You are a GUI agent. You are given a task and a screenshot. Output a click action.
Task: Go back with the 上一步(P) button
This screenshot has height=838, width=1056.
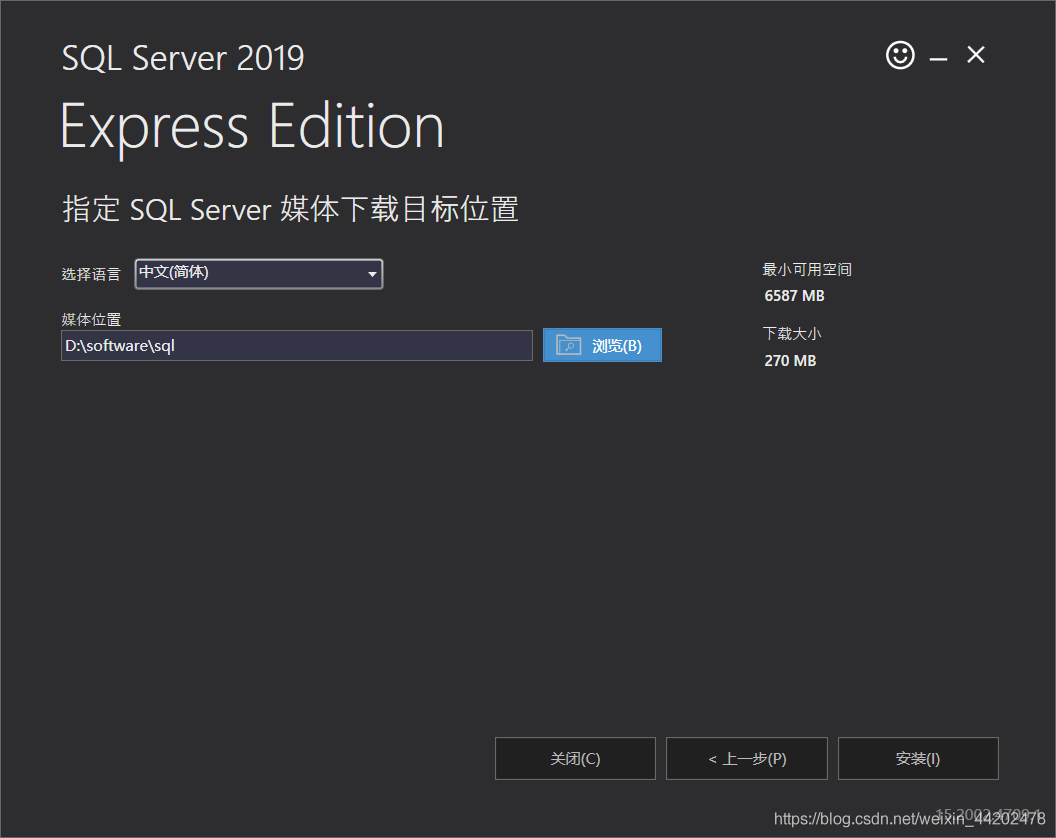[x=747, y=759]
